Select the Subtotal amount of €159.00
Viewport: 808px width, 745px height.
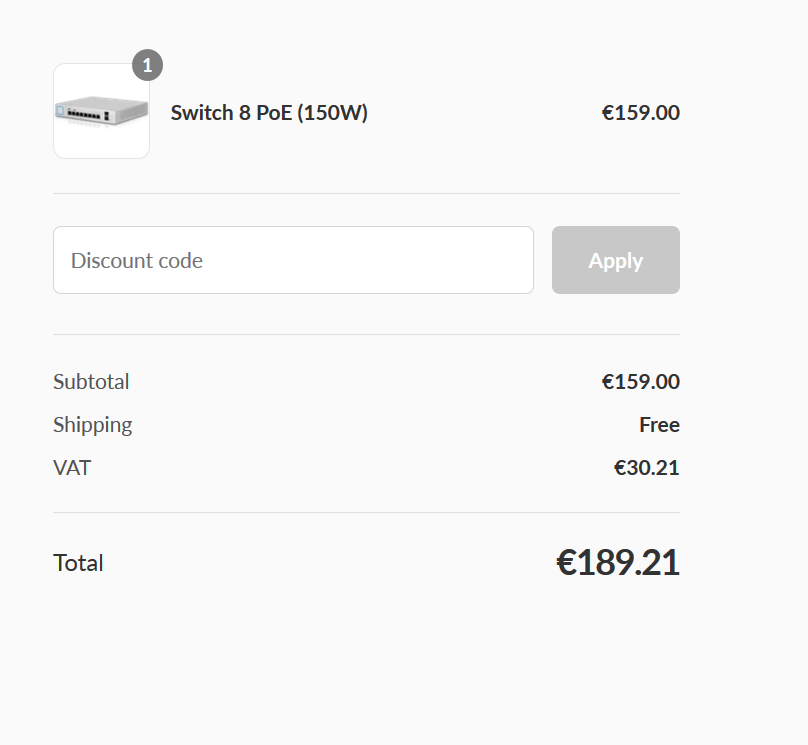[x=640, y=382]
